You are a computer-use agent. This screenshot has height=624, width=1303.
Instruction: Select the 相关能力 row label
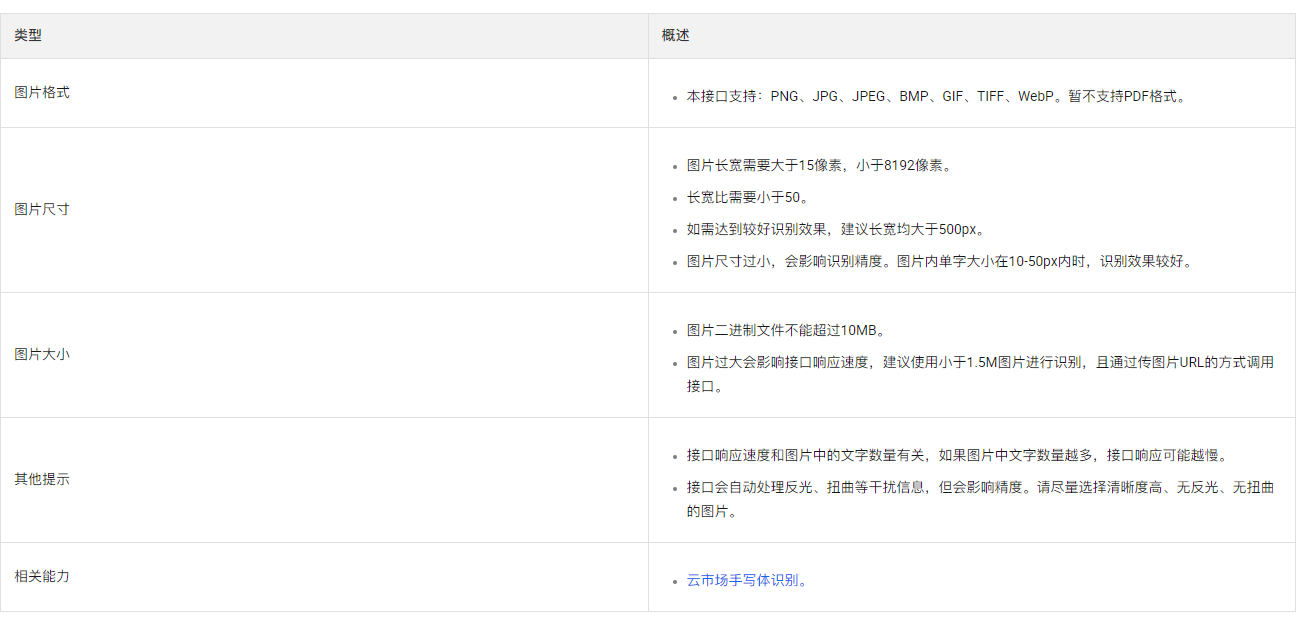click(x=42, y=577)
